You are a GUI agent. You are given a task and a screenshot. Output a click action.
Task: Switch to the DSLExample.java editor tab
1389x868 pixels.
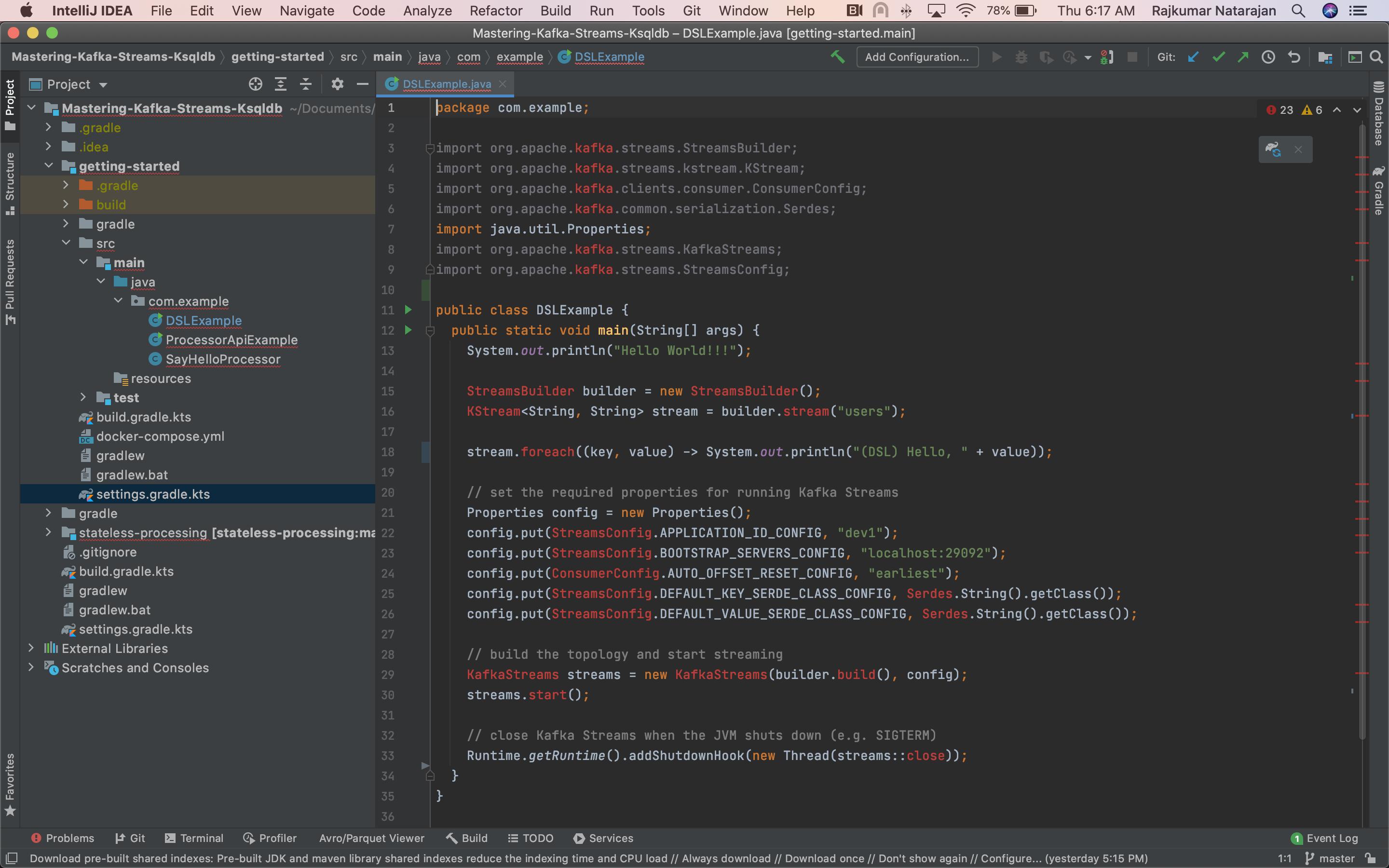coord(446,84)
